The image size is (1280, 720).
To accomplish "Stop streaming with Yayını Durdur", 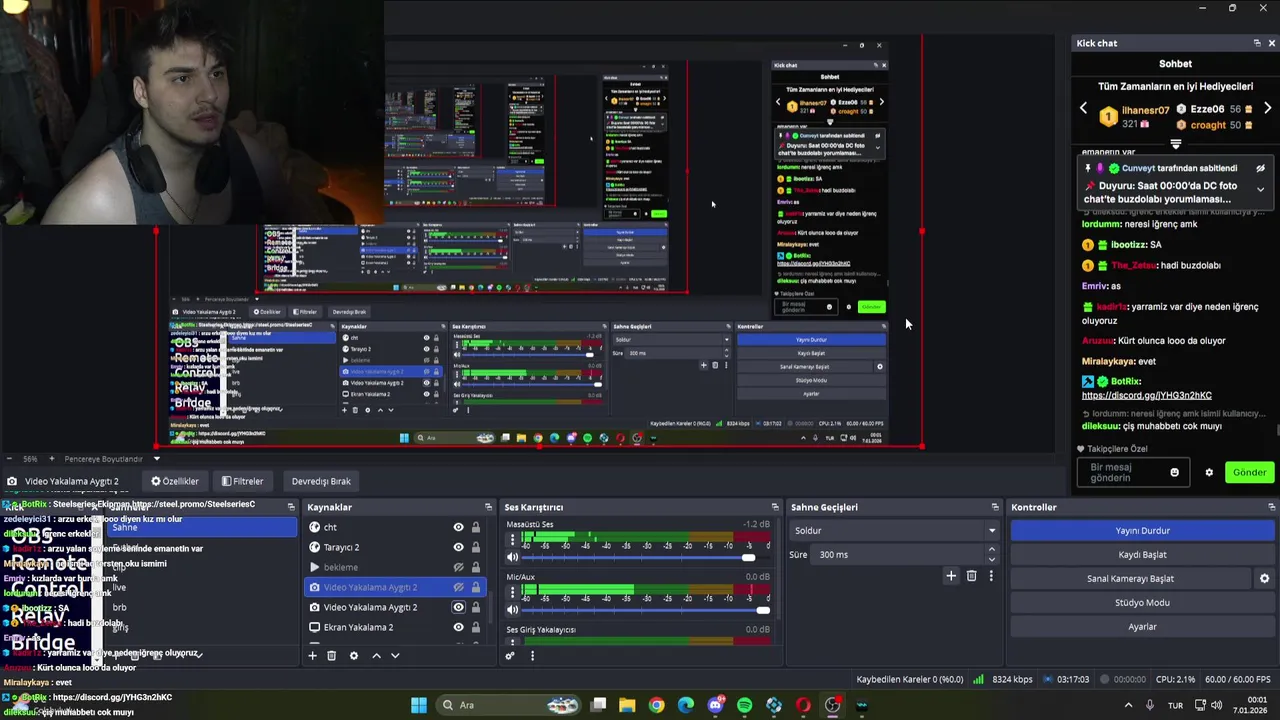I will [1142, 531].
